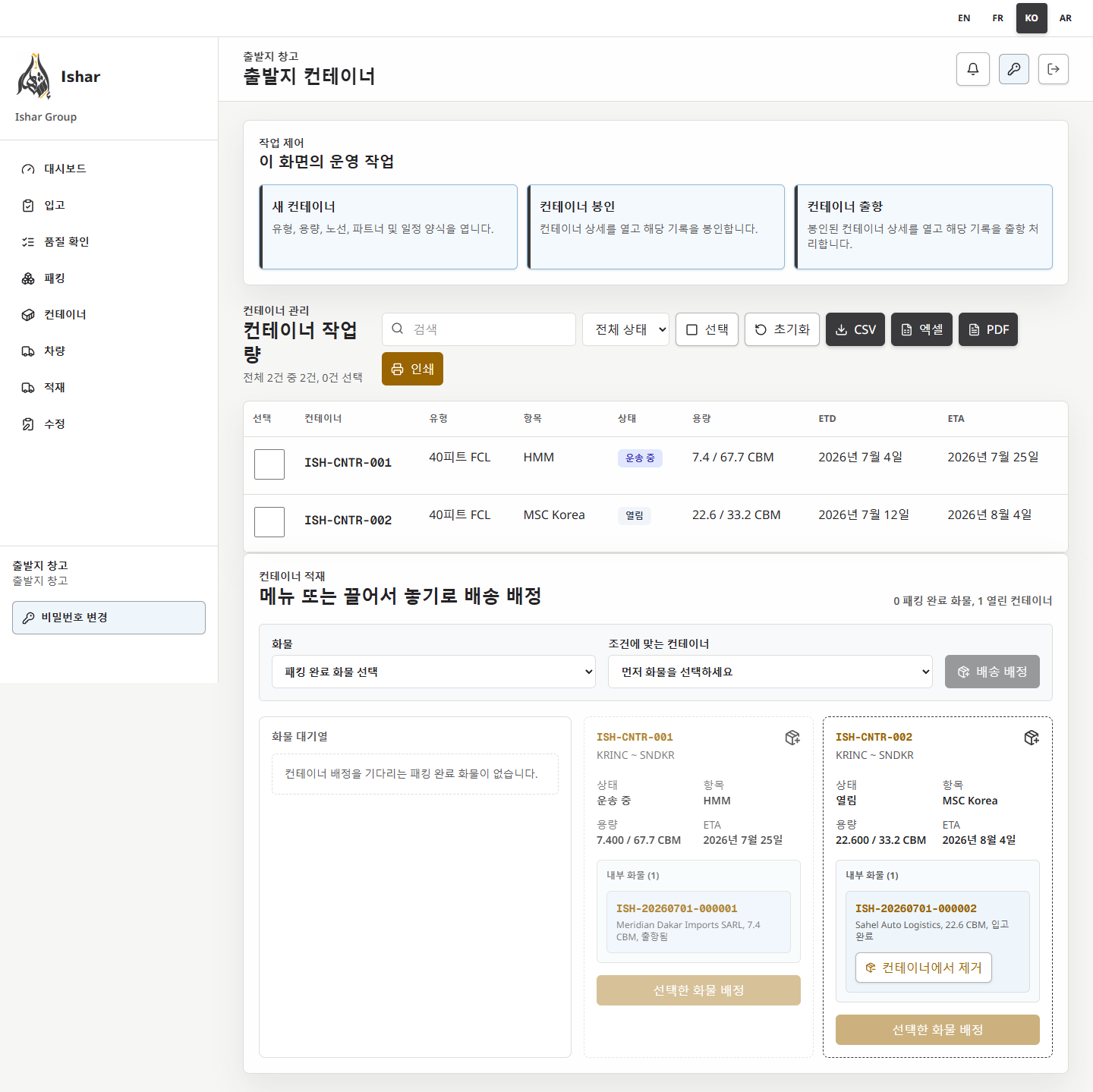Click the key icon beside 비밀번호 변경
Viewport: 1093px width, 1092px height.
click(28, 618)
